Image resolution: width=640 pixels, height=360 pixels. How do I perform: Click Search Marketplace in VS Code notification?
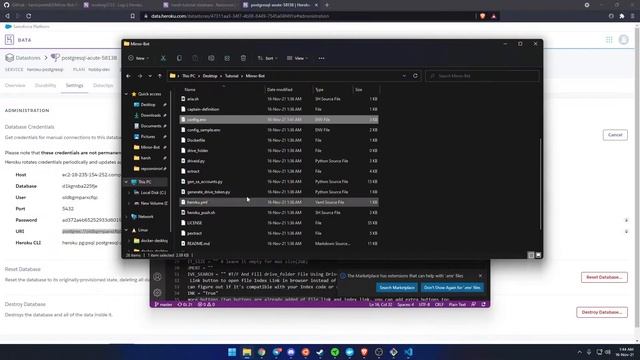tap(397, 288)
